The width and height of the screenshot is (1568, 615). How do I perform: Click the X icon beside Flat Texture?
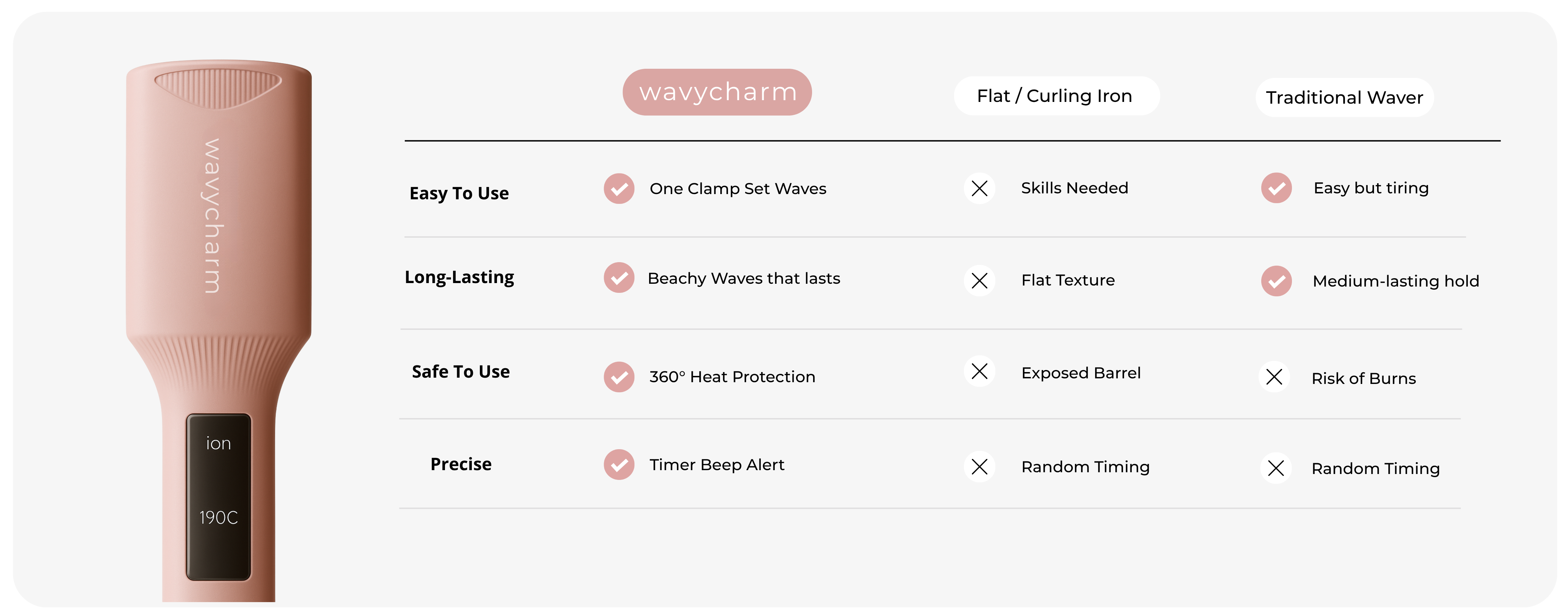click(979, 281)
